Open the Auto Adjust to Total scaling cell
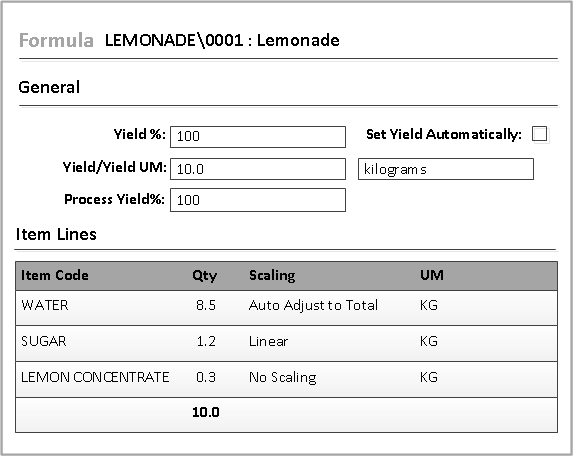The width and height of the screenshot is (573, 456). point(313,305)
